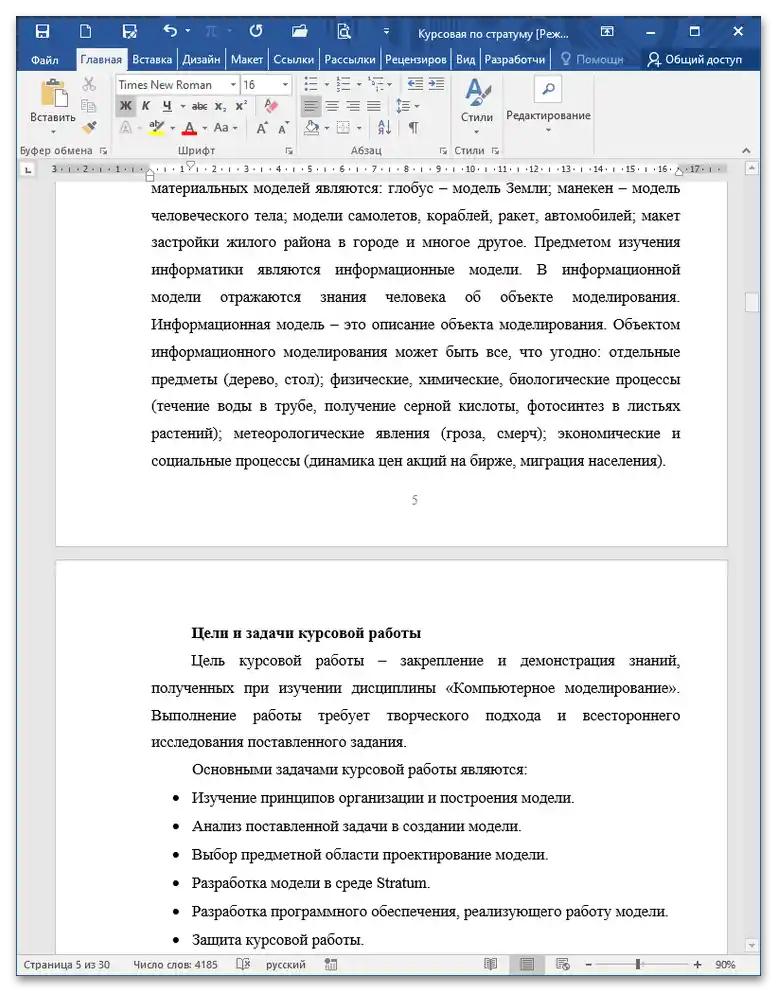Toggle subscript formatting
This screenshot has height=992, width=777.
(x=220, y=106)
